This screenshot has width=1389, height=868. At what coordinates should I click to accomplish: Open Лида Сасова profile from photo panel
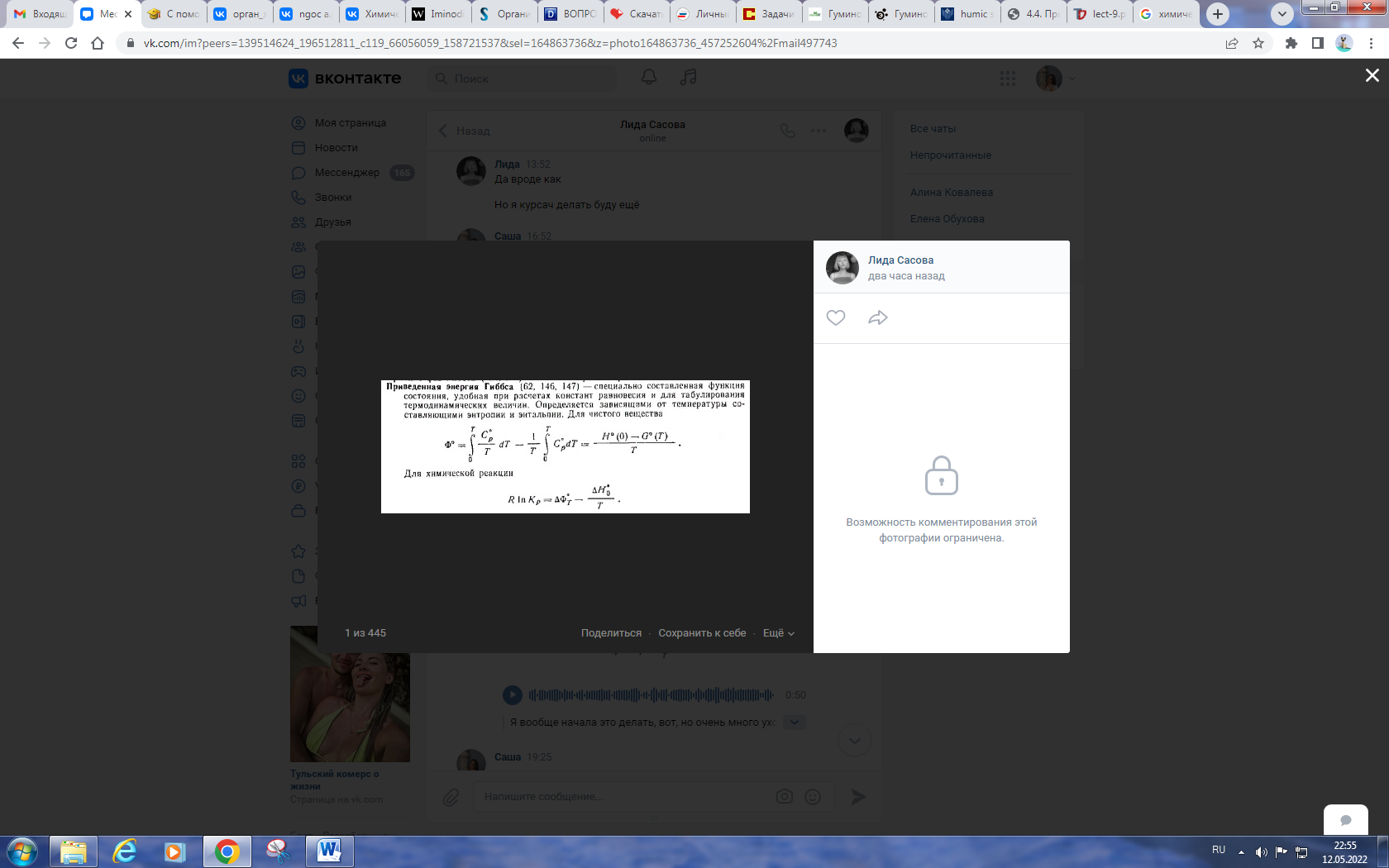tap(900, 260)
